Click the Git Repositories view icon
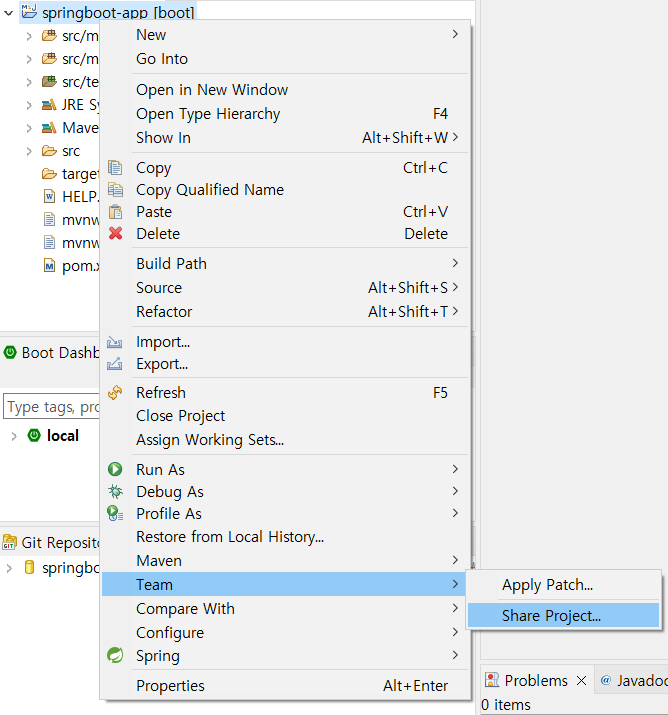 pos(9,542)
